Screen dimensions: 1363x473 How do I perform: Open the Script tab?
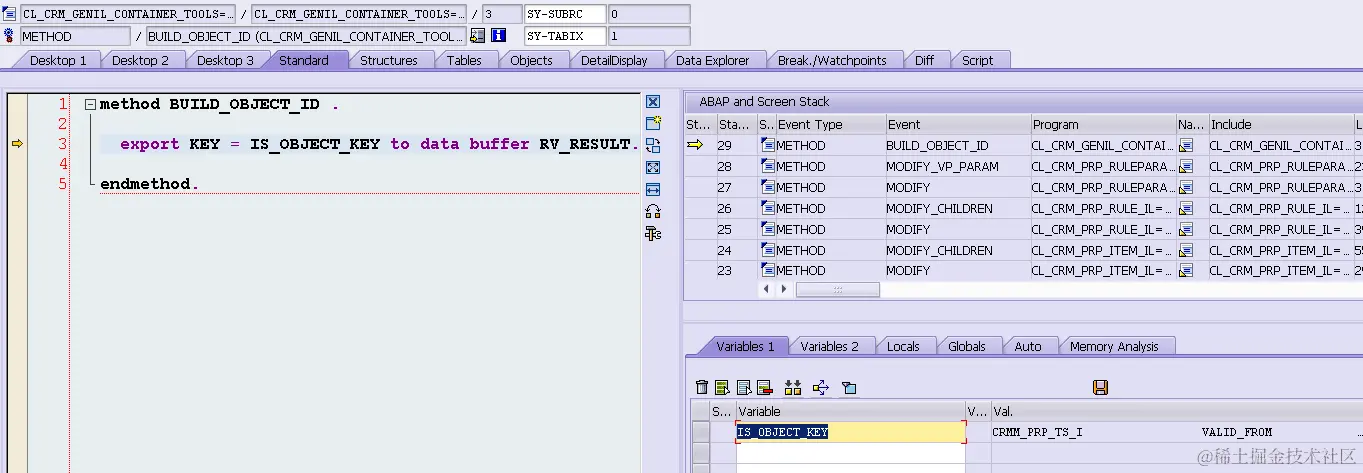pos(977,60)
